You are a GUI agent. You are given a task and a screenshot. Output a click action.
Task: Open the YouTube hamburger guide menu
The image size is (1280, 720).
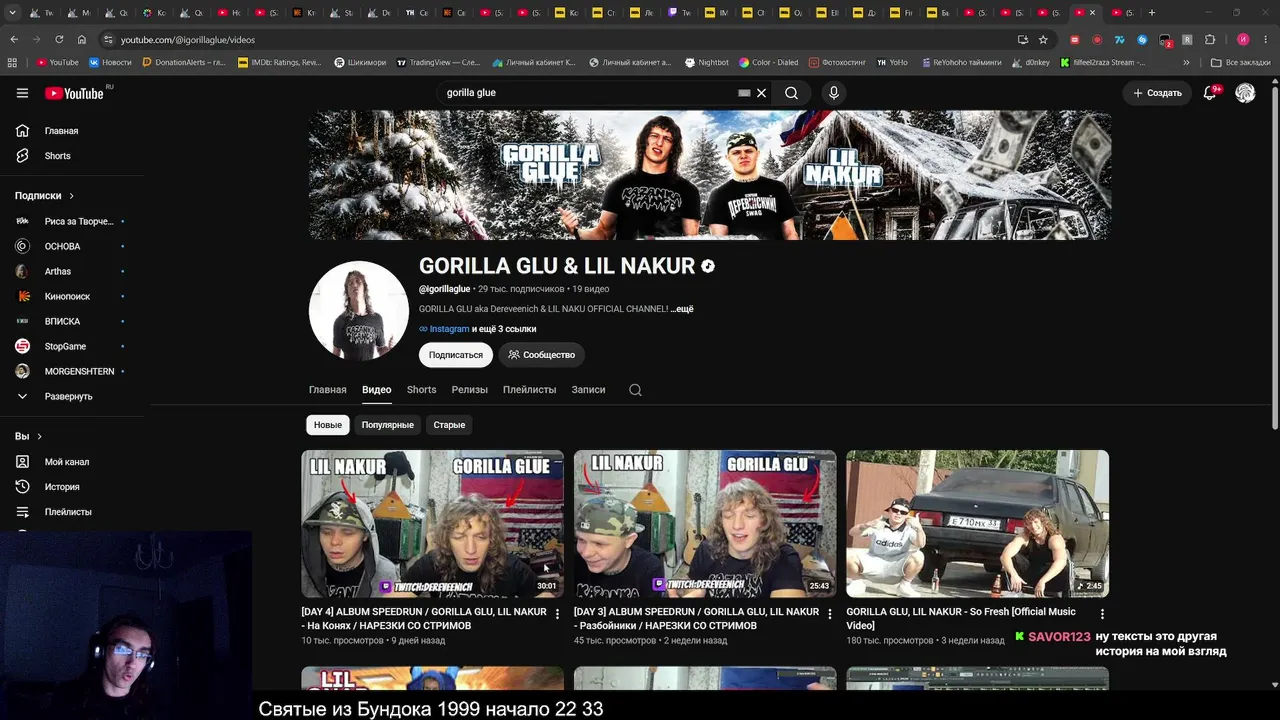point(22,93)
